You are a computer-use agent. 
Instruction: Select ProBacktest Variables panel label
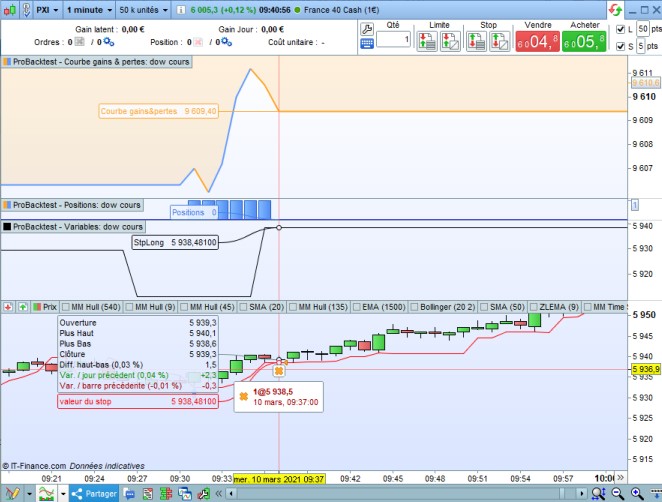pos(73,226)
